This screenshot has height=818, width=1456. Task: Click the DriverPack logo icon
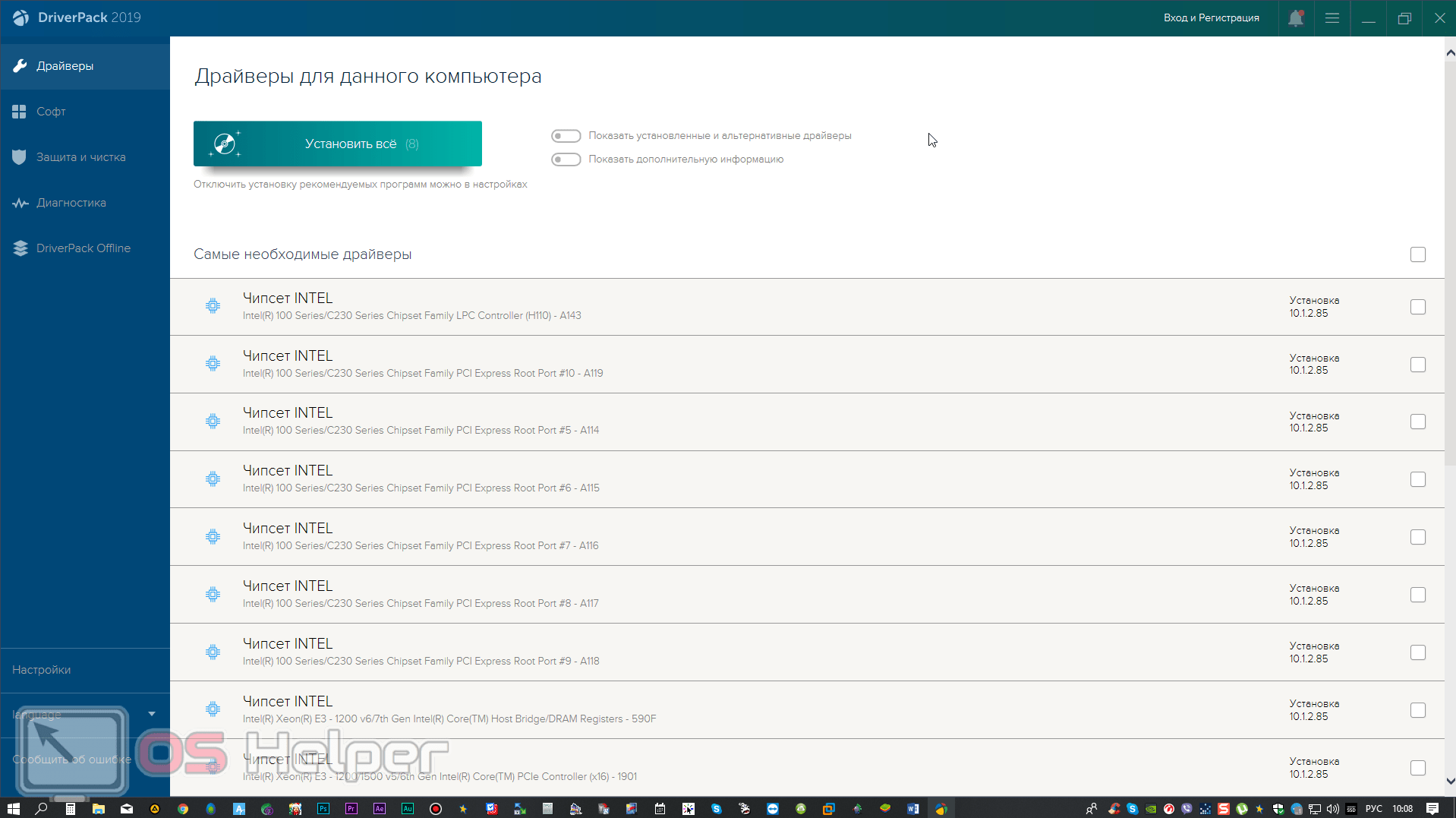[x=20, y=17]
